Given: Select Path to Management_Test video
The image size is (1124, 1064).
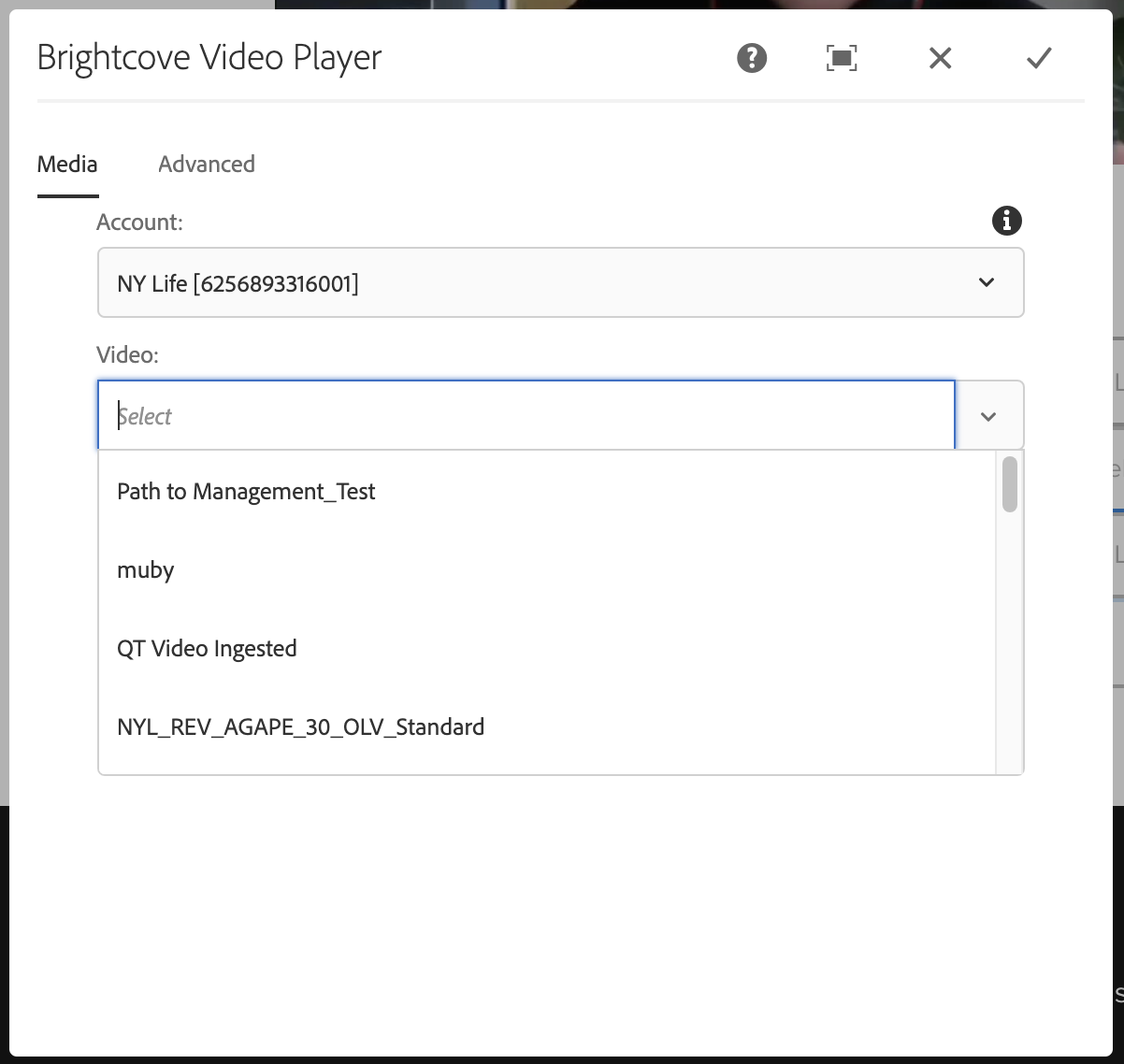Looking at the screenshot, I should pos(246,491).
